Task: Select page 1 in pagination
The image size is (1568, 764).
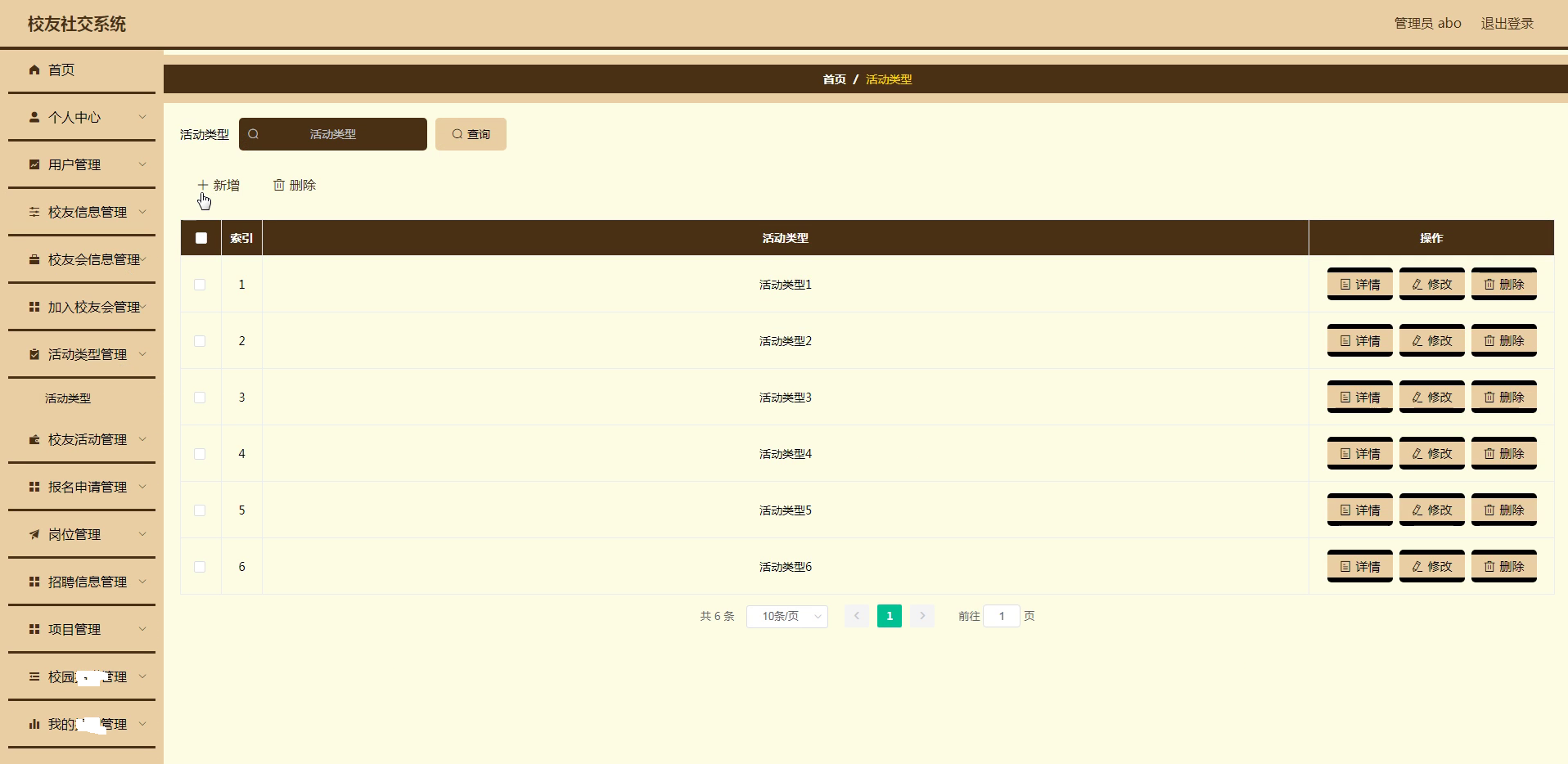Action: tap(890, 616)
